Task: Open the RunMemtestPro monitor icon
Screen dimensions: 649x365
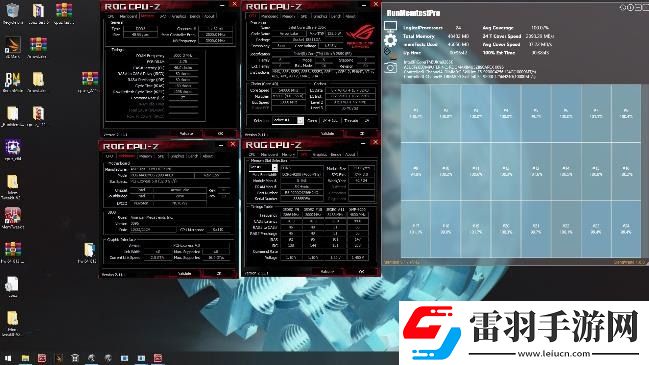Action: [x=390, y=27]
